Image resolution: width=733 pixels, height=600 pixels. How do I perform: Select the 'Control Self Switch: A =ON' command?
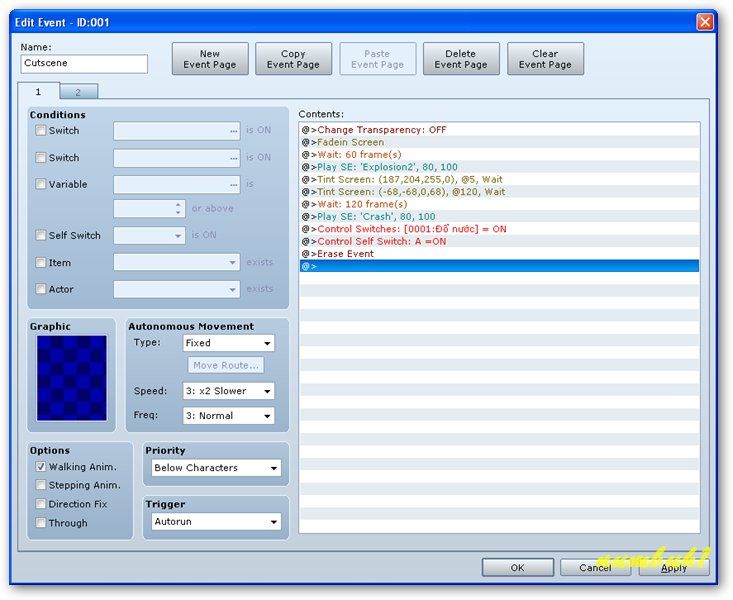(499, 241)
